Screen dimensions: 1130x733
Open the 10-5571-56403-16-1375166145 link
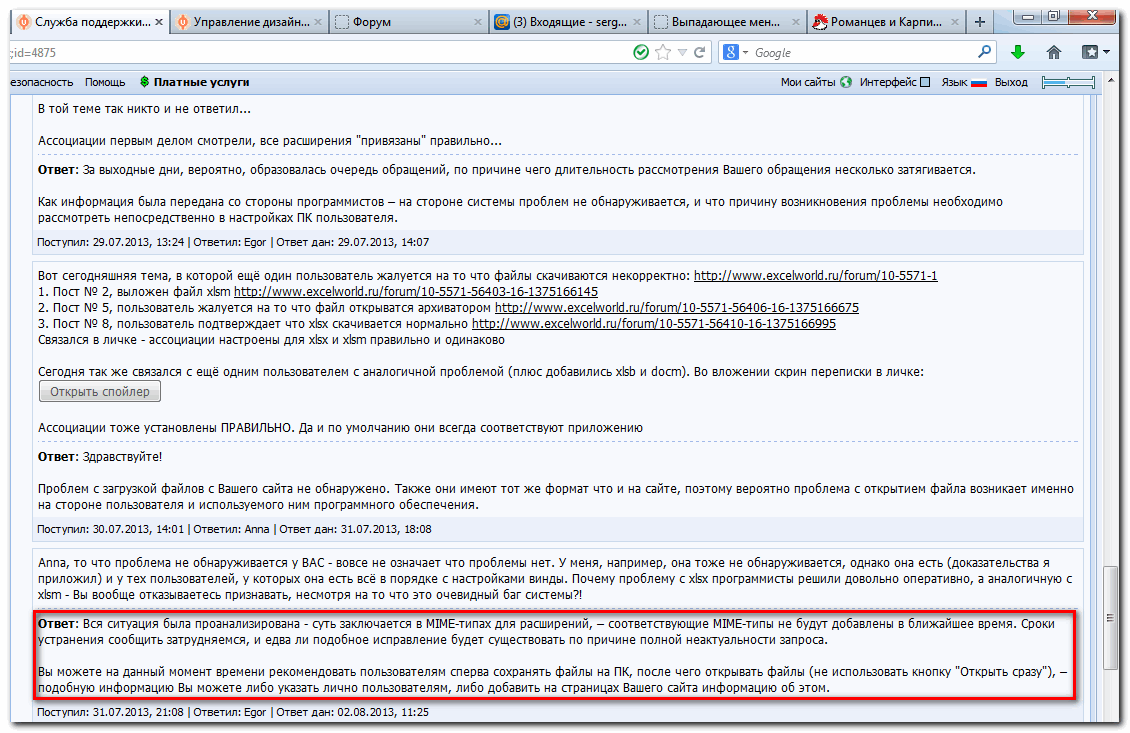click(x=416, y=291)
